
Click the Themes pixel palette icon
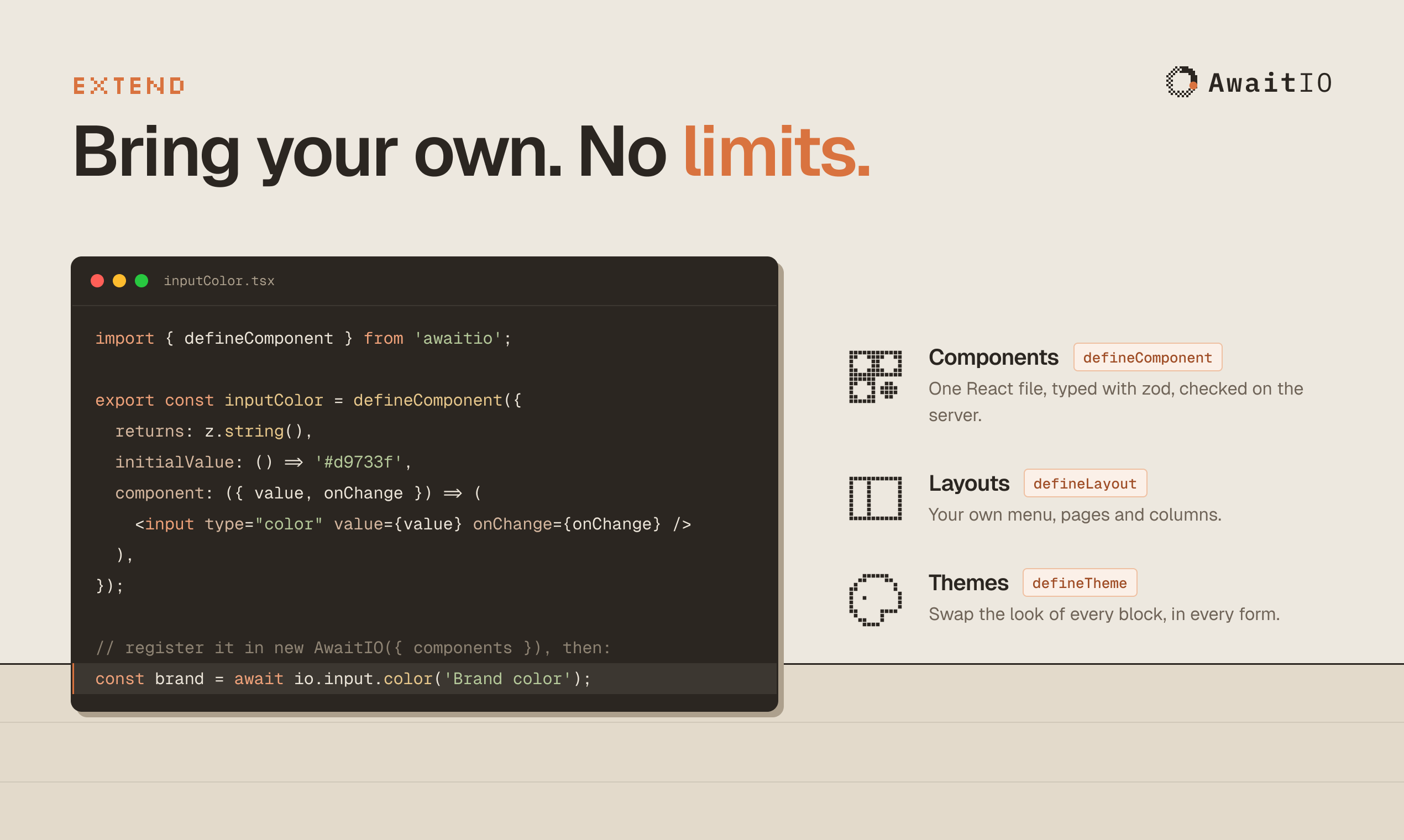(875, 600)
